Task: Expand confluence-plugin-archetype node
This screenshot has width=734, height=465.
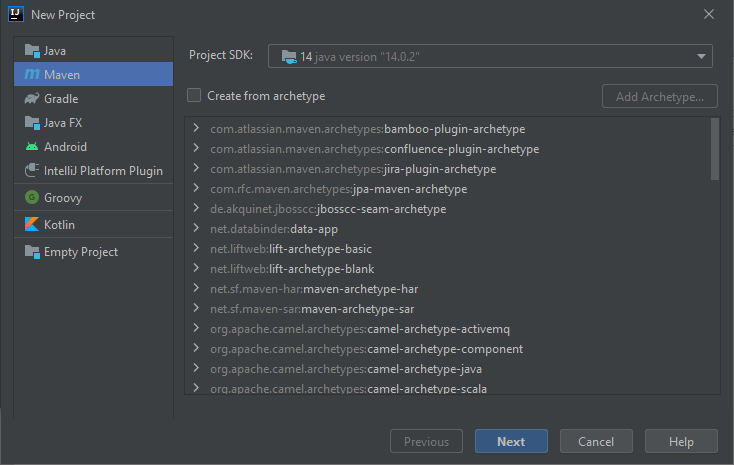Action: click(x=196, y=148)
